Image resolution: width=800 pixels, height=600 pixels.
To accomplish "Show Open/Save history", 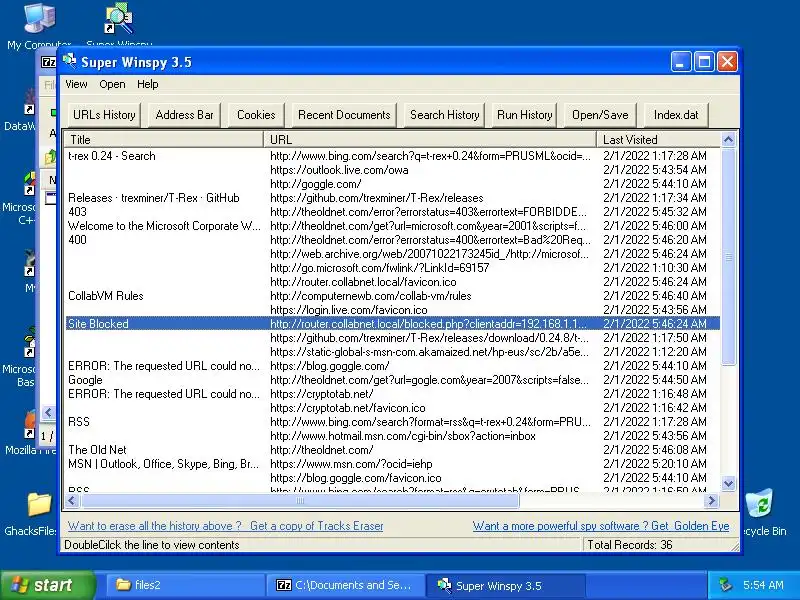I will [x=600, y=115].
